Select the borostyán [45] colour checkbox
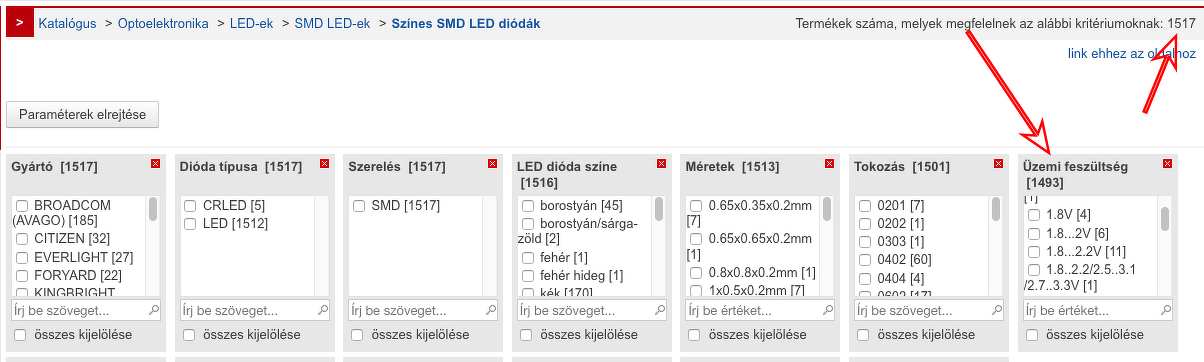The height and width of the screenshot is (362, 1204). [527, 205]
